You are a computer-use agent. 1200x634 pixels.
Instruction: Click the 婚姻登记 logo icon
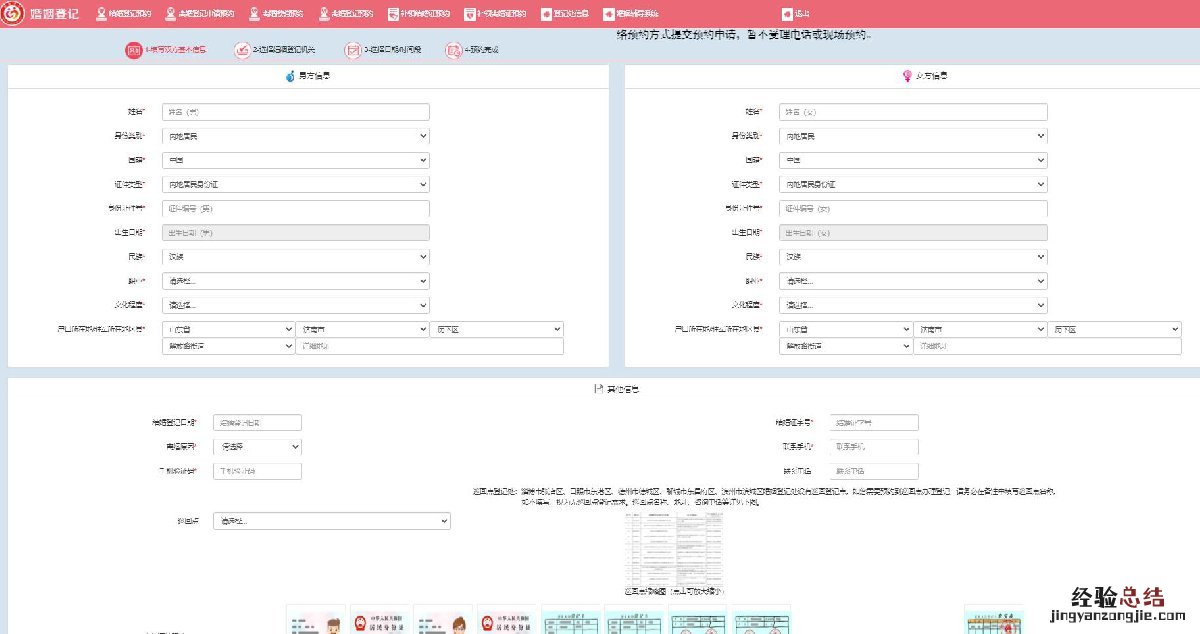tap(13, 14)
